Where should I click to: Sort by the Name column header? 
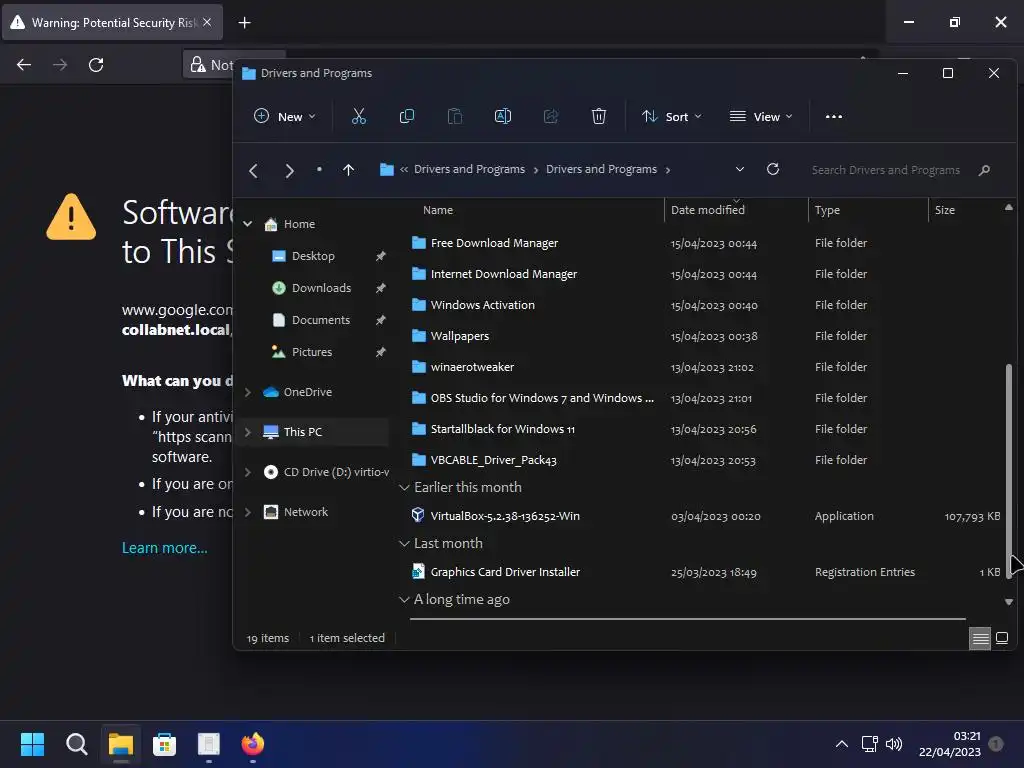(438, 210)
